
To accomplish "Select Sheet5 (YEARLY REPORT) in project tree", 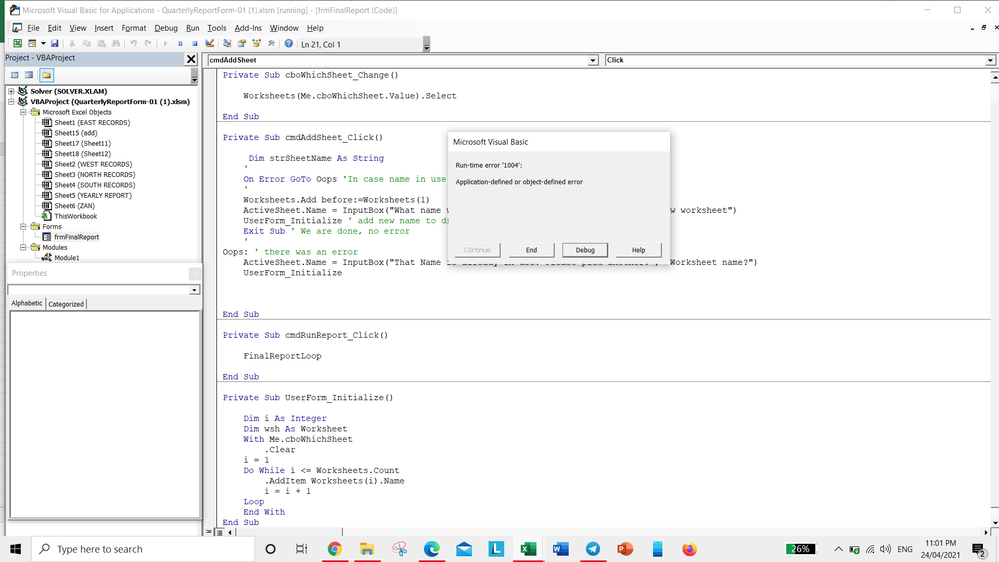I will [x=92, y=195].
